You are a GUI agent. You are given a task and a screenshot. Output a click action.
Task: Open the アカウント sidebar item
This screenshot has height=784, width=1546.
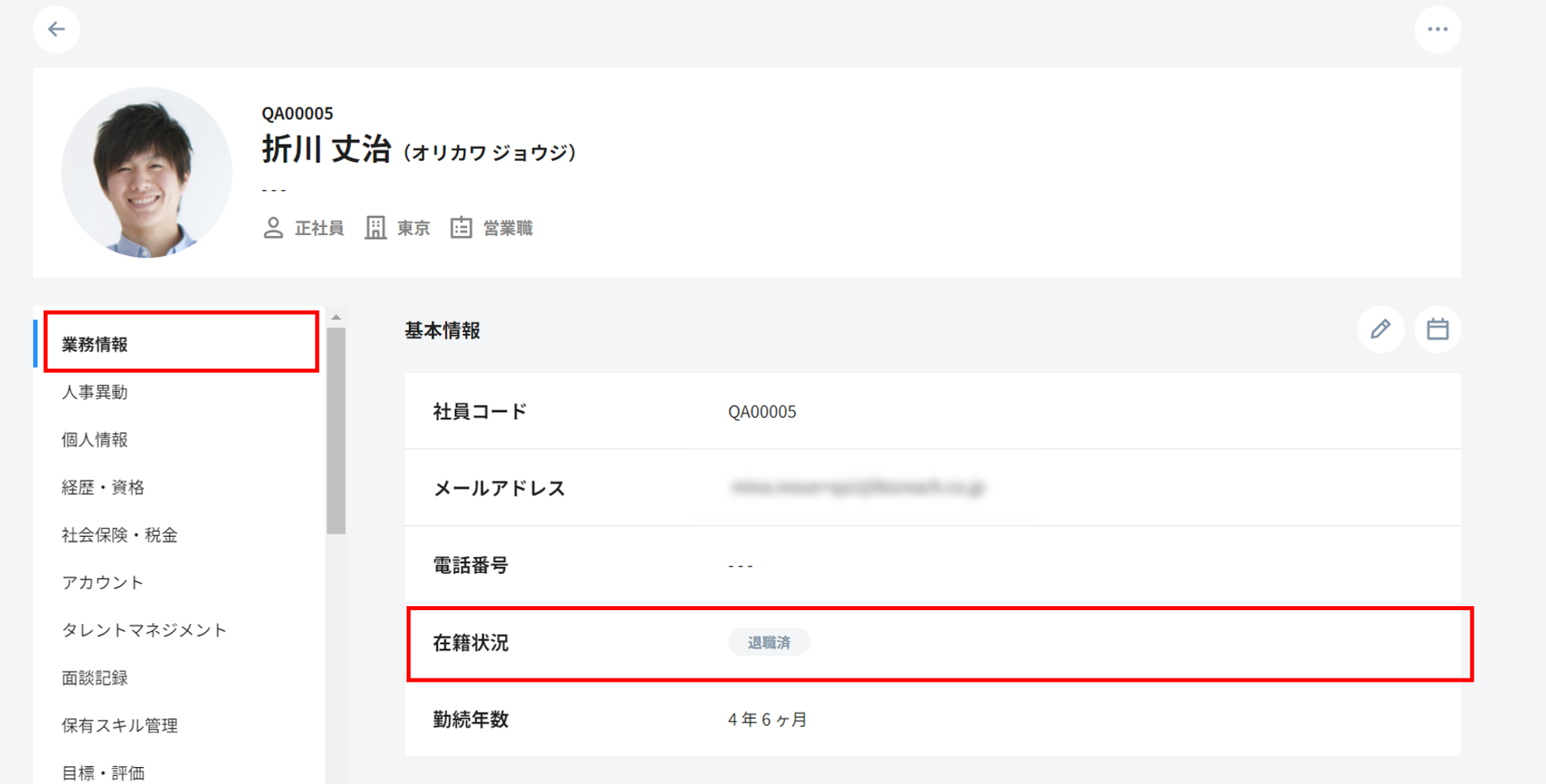point(102,583)
